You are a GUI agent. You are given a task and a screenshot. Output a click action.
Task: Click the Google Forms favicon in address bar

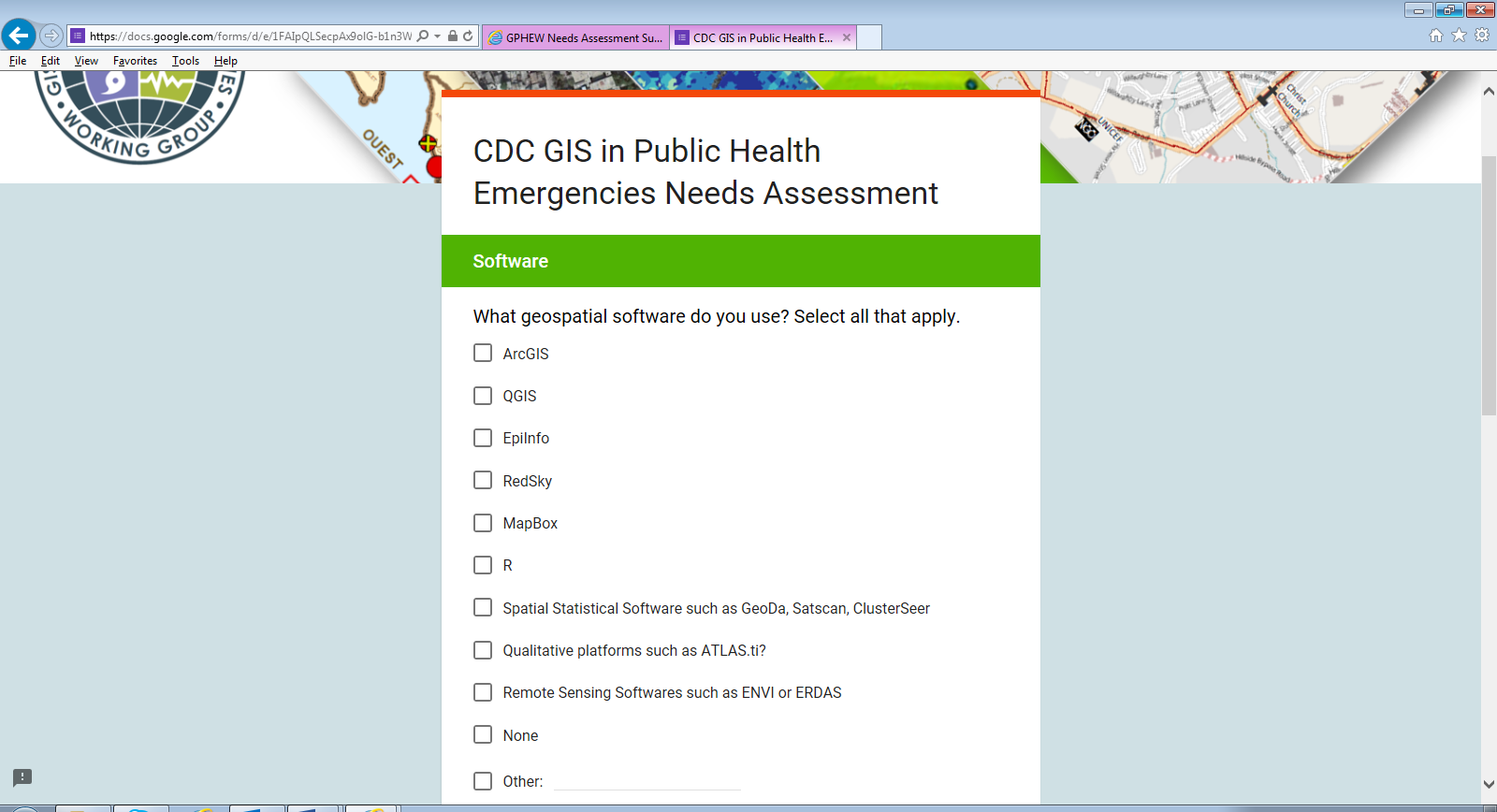pos(79,36)
